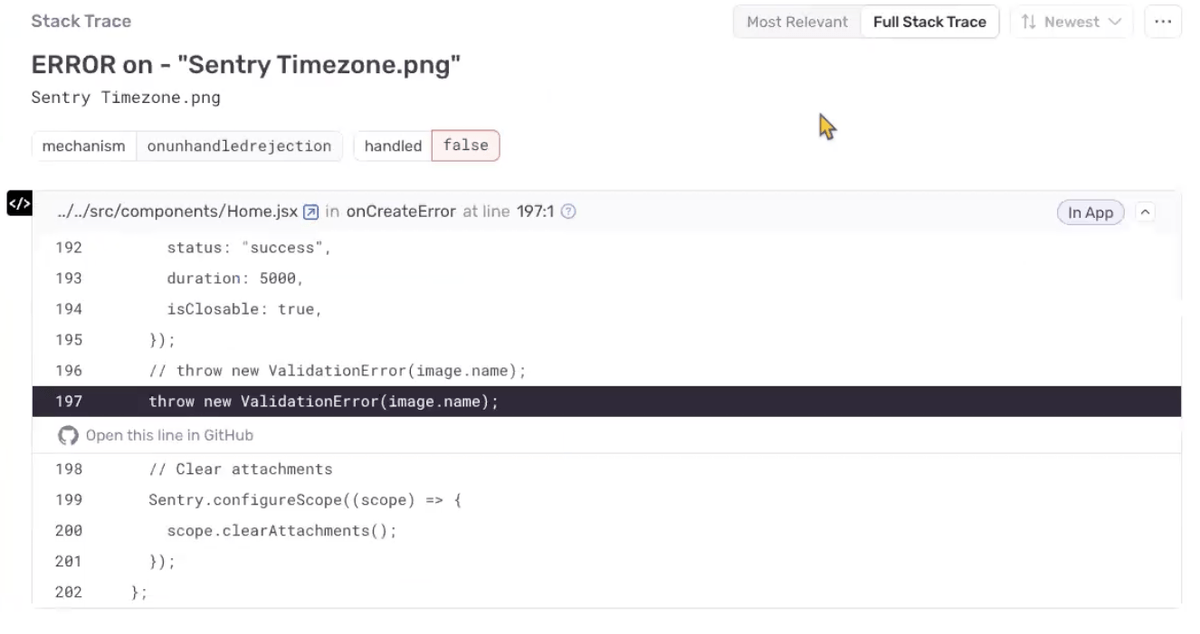The height and width of the screenshot is (634, 1200).
Task: Switch to the Most Relevant view
Action: pos(797,21)
